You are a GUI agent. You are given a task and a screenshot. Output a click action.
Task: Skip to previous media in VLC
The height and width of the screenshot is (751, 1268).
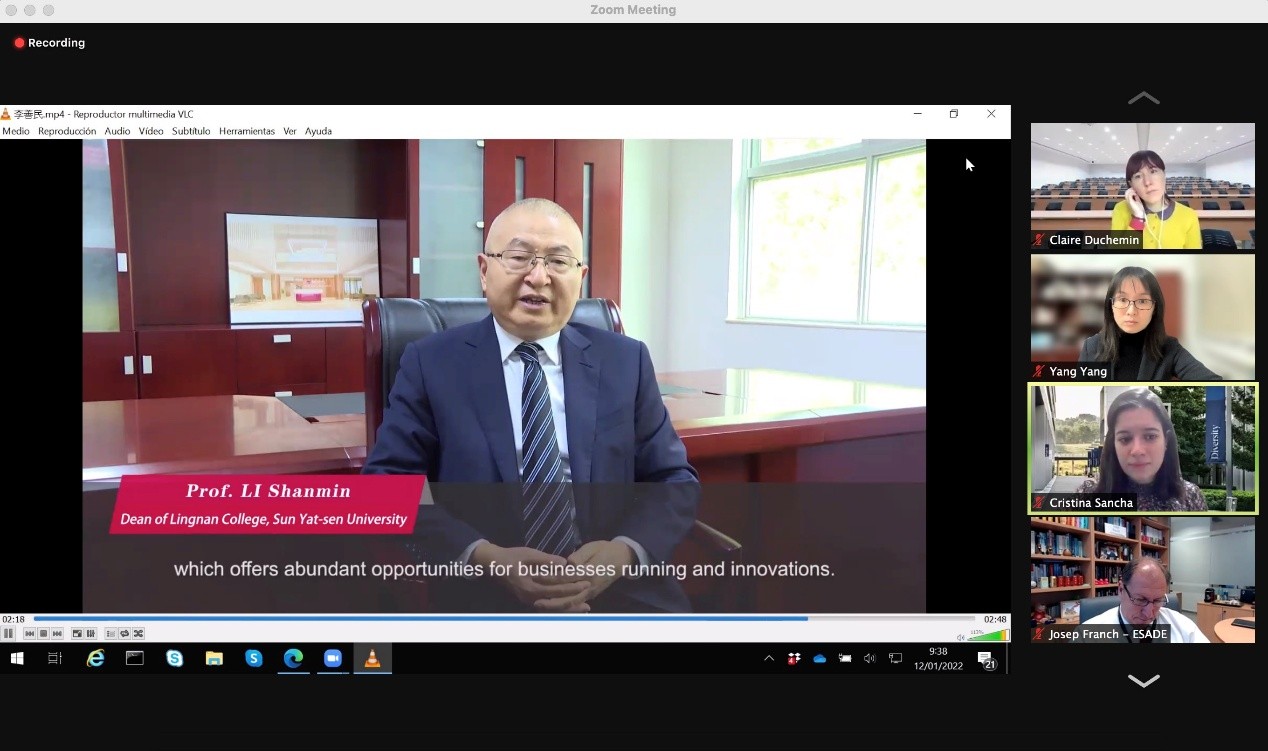(x=29, y=634)
